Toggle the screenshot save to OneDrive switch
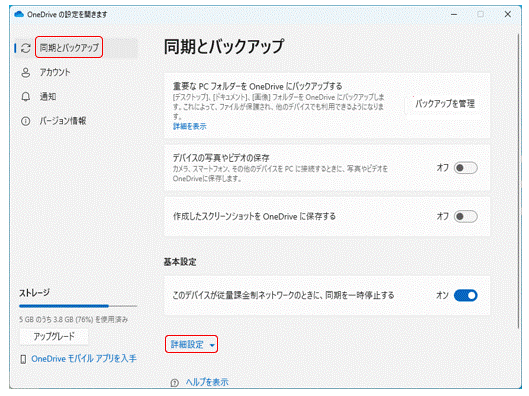529x396 pixels. click(x=466, y=216)
